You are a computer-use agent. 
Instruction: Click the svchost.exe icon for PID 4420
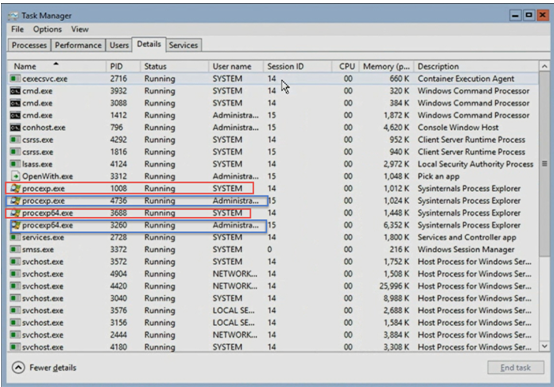point(15,286)
